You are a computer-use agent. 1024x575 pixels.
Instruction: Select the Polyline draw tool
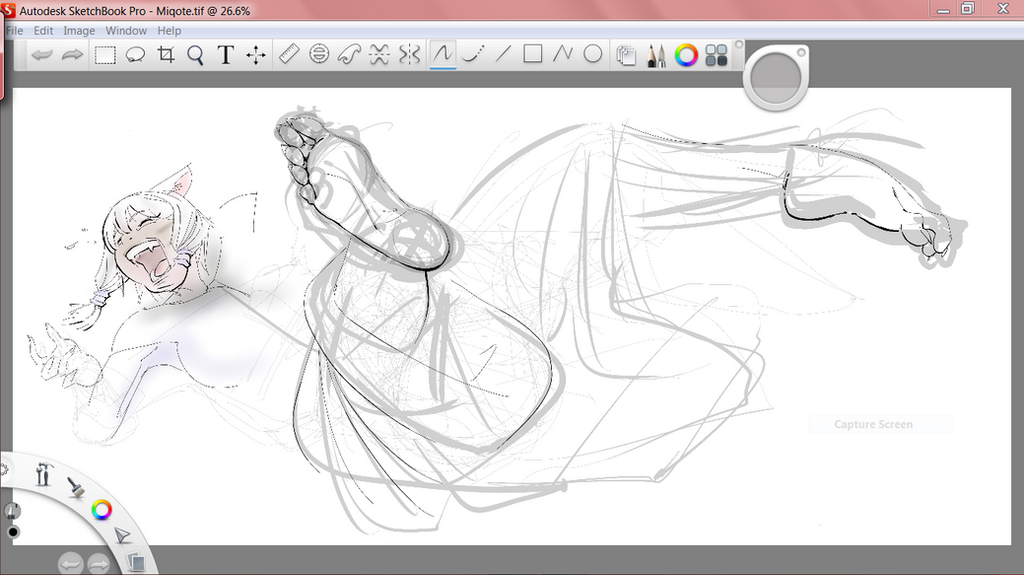[562, 54]
